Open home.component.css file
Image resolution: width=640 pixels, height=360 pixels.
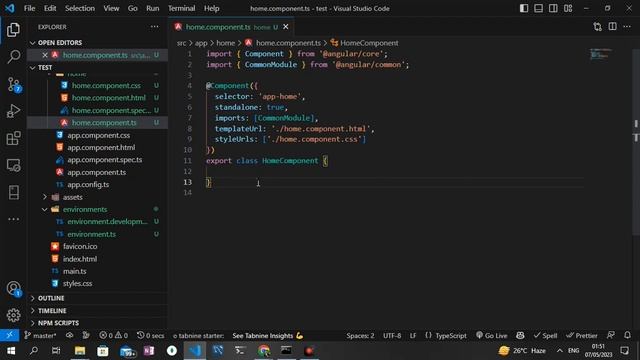click(106, 85)
